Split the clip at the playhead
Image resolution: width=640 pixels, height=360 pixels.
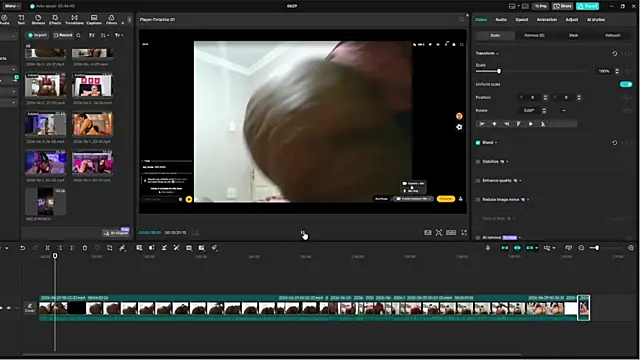click(x=47, y=248)
